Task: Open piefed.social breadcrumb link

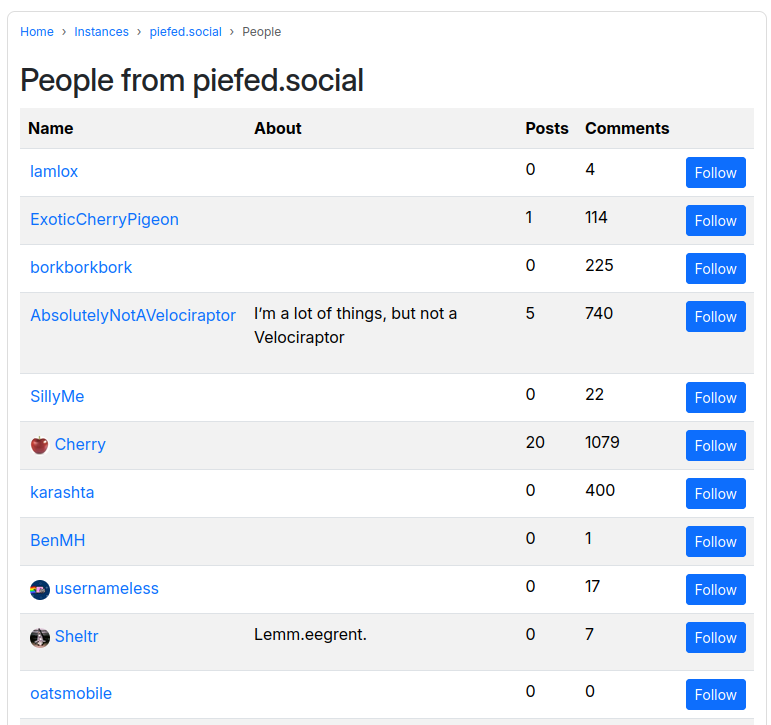Action: pyautogui.click(x=185, y=32)
